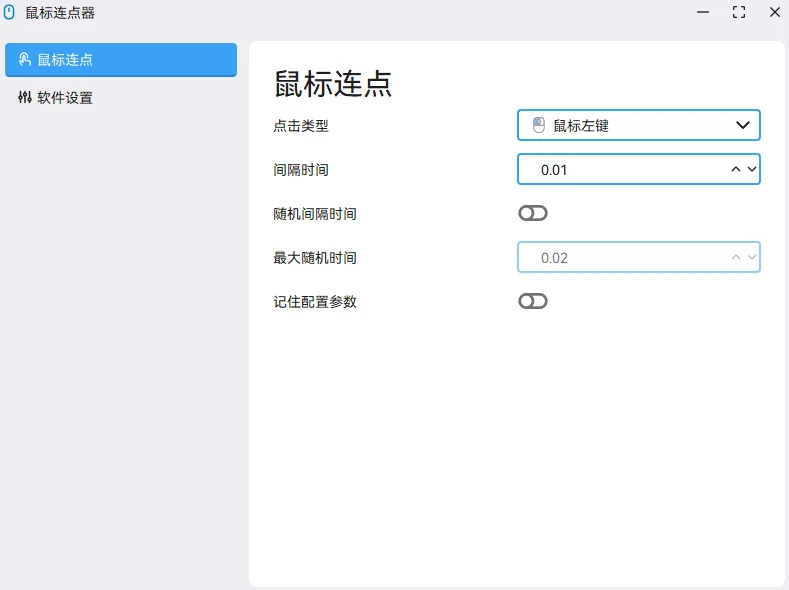The width and height of the screenshot is (789, 590).
Task: Decrease 最大随机时间 with the down arrow
Action: click(x=752, y=258)
